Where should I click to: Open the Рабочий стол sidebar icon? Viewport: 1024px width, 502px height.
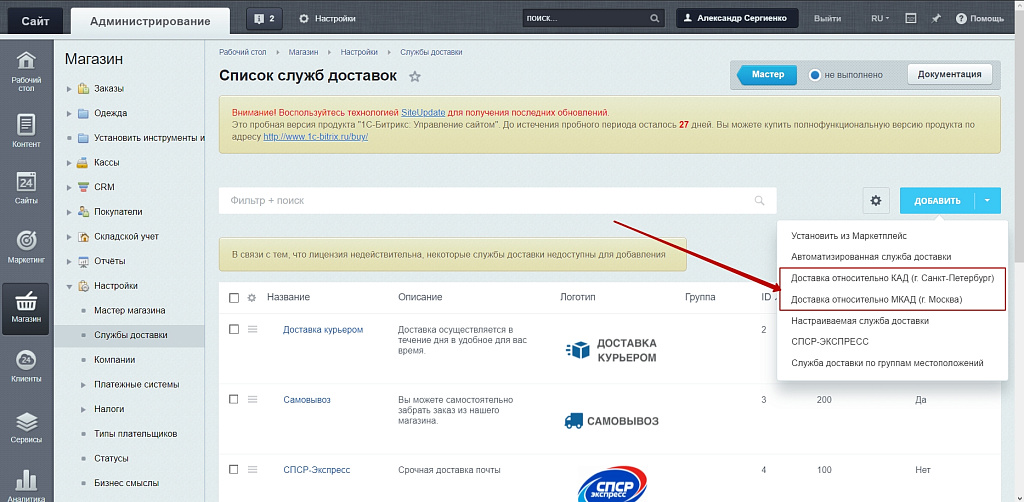point(26,70)
